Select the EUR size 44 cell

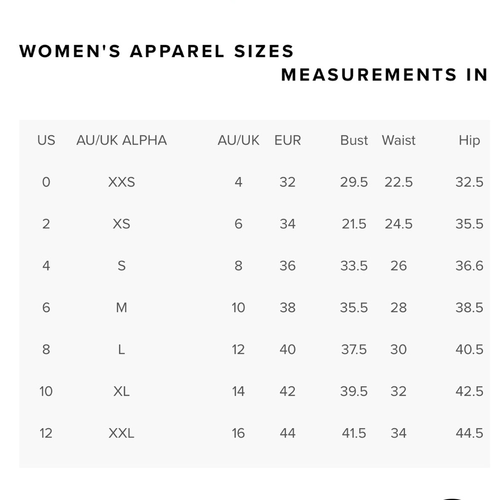(287, 433)
